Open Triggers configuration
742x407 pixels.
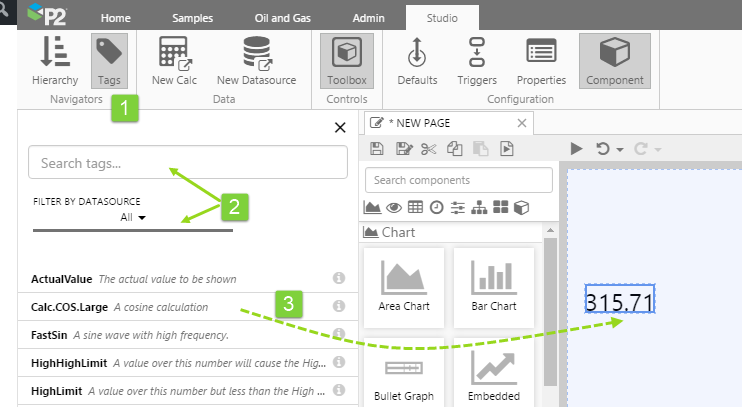click(x=477, y=61)
